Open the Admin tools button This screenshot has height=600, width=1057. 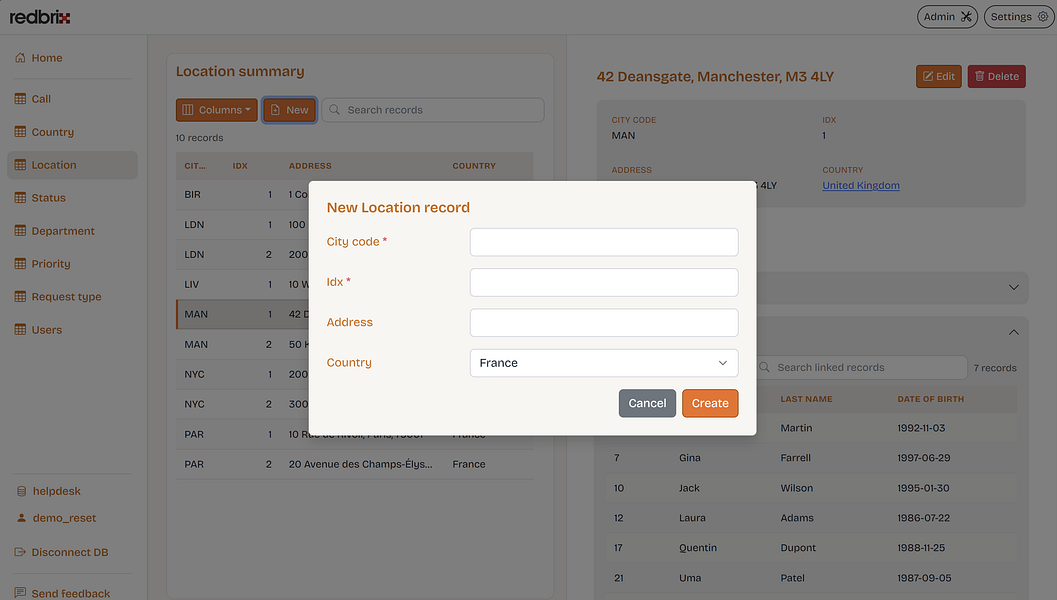tap(947, 17)
